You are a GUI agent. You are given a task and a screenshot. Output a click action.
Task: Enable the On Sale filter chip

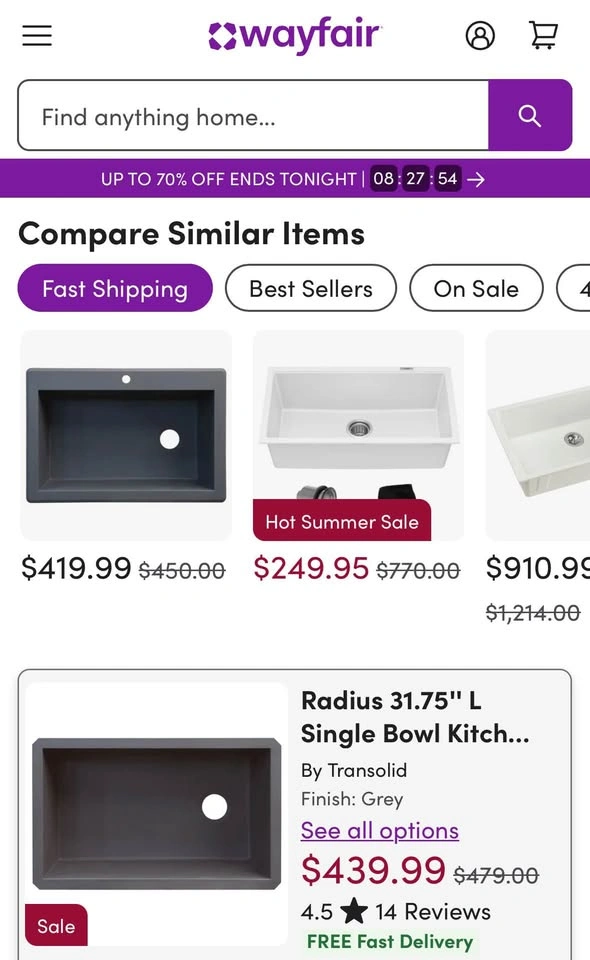pos(476,288)
